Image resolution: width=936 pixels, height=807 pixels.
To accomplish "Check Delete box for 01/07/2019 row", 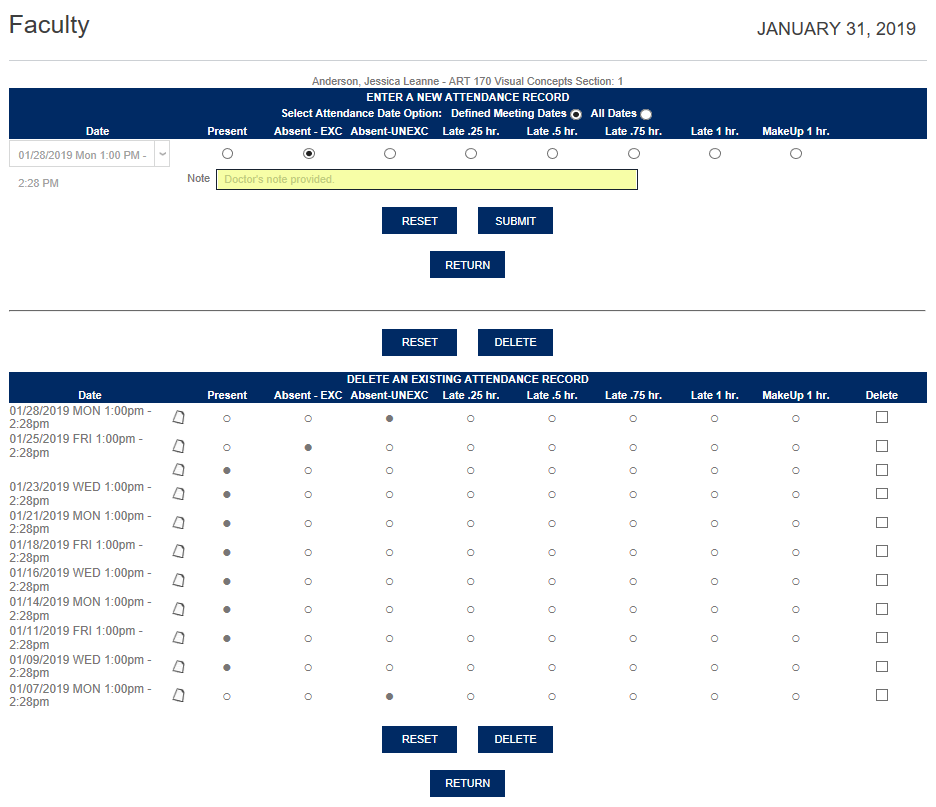I will [x=882, y=695].
